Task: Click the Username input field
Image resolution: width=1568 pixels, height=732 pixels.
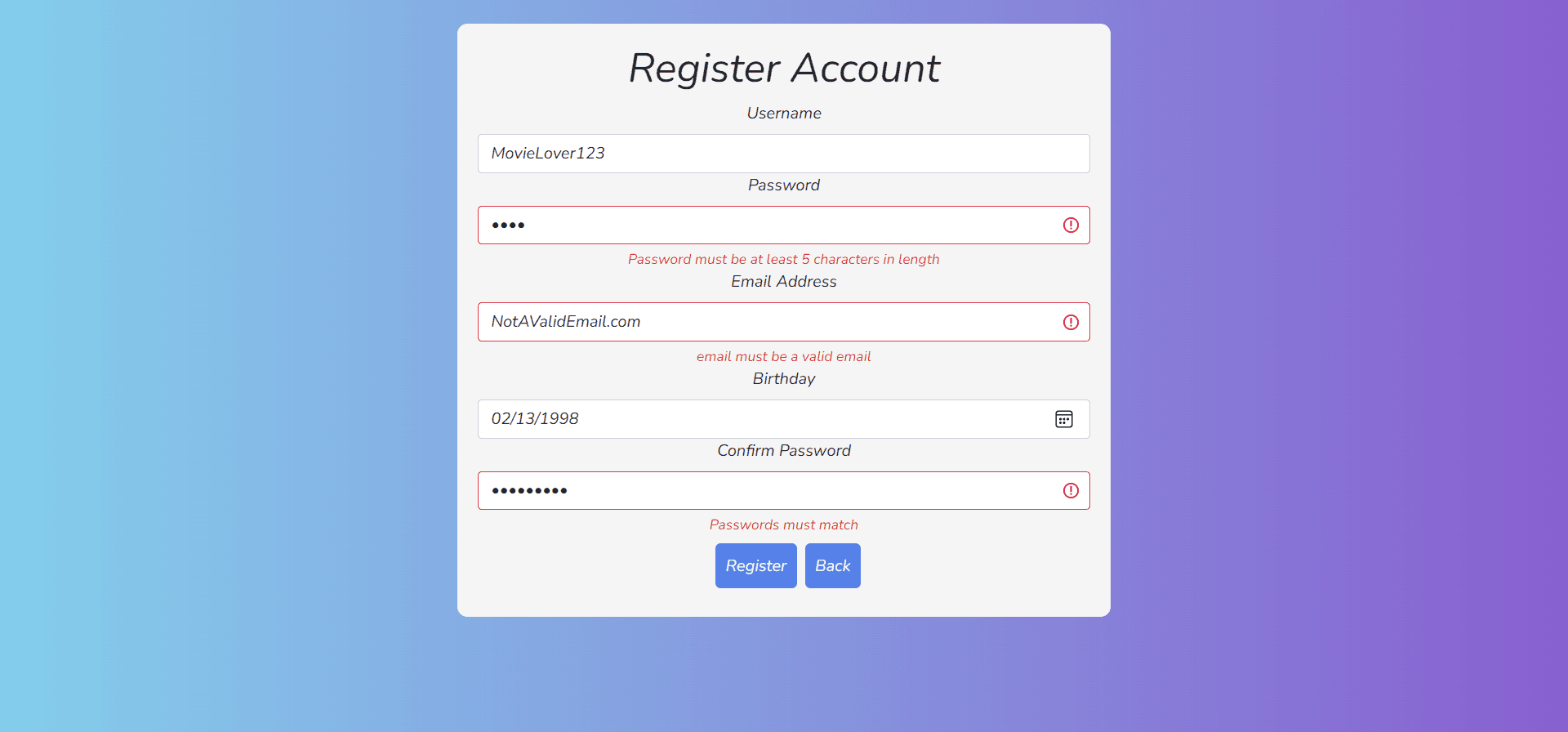Action: tap(782, 154)
